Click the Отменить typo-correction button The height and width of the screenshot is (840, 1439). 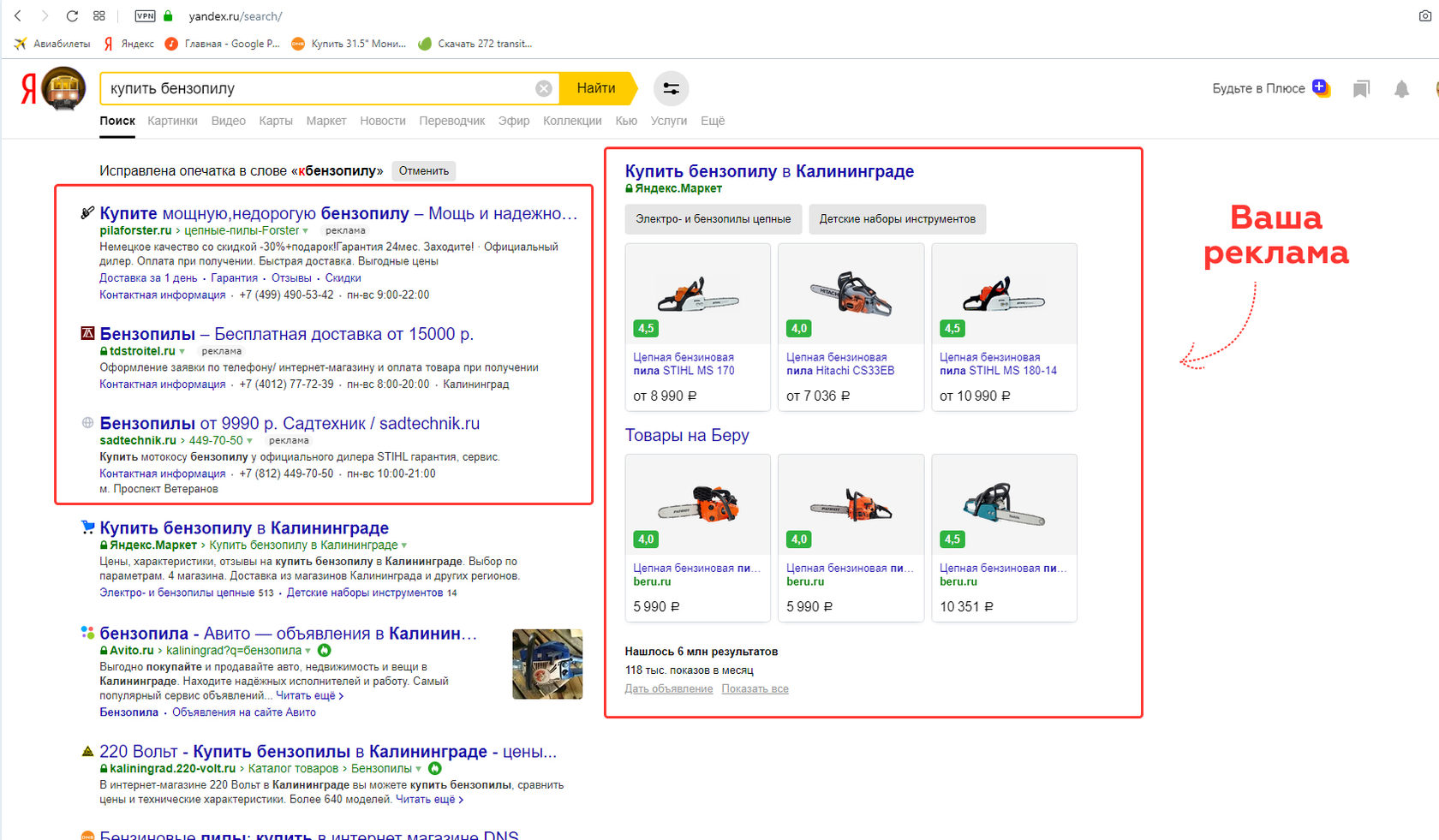[424, 170]
